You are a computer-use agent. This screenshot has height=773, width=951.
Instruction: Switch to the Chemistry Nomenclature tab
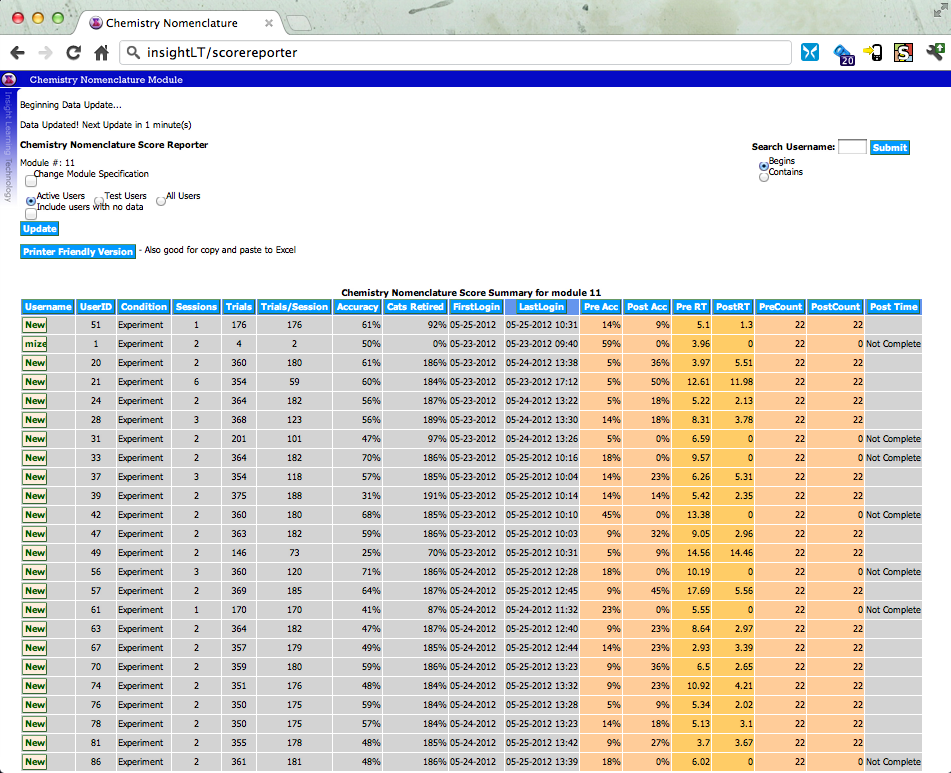click(x=175, y=22)
